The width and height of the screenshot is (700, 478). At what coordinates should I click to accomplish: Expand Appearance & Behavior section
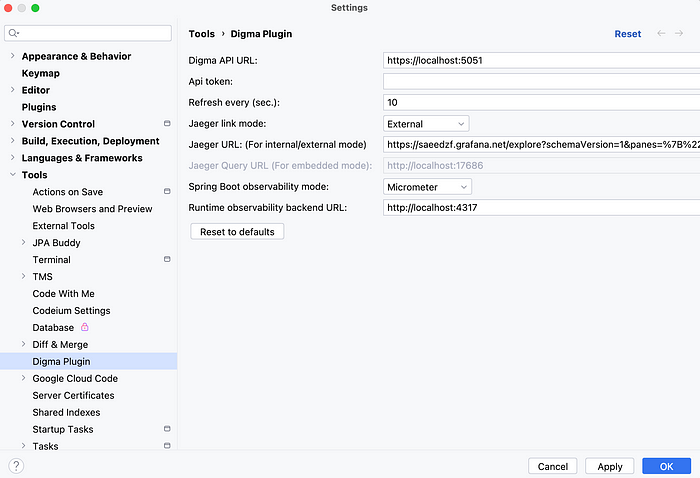tap(12, 56)
